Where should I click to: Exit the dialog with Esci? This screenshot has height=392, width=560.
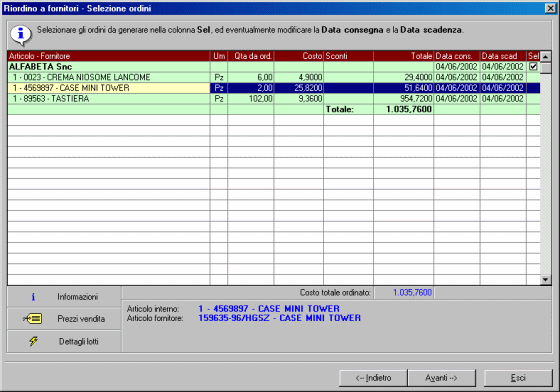click(518, 378)
